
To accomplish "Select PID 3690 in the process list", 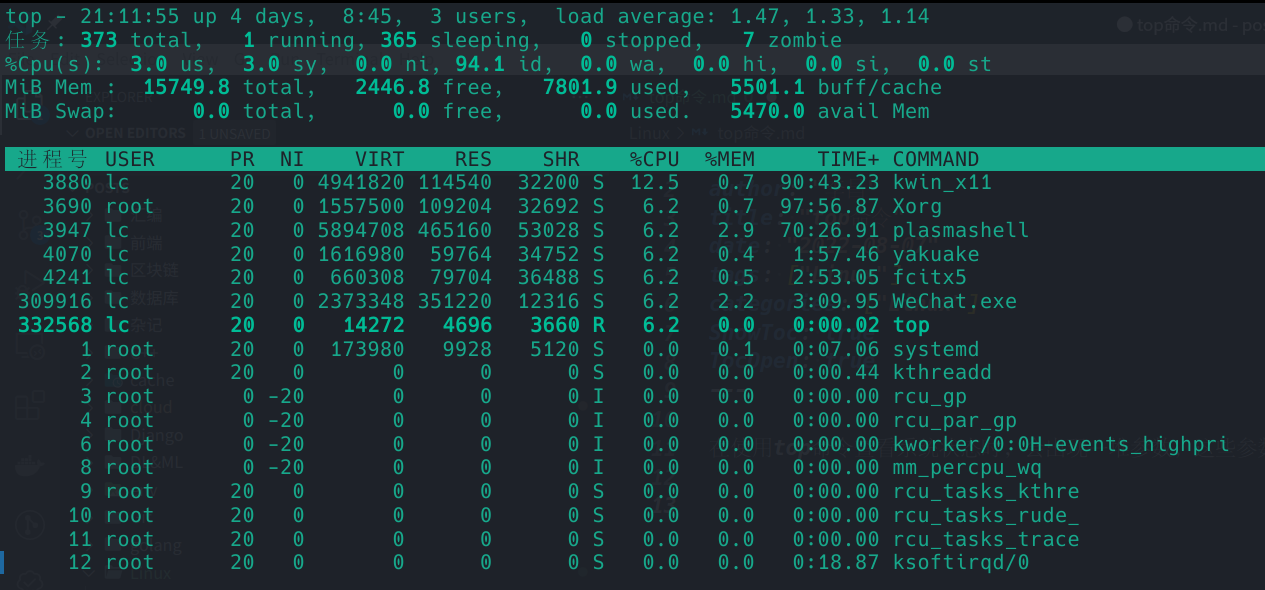I will 67,207.
